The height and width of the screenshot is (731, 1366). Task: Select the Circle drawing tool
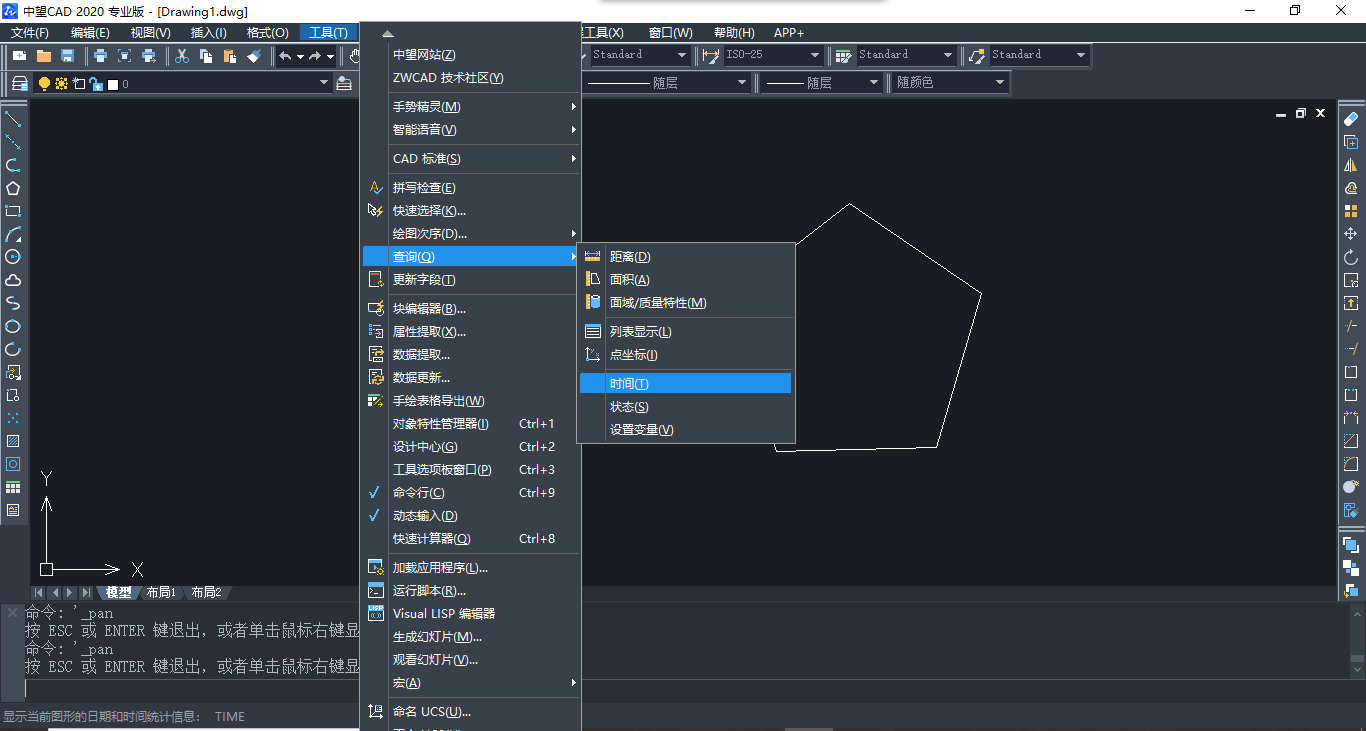click(13, 256)
